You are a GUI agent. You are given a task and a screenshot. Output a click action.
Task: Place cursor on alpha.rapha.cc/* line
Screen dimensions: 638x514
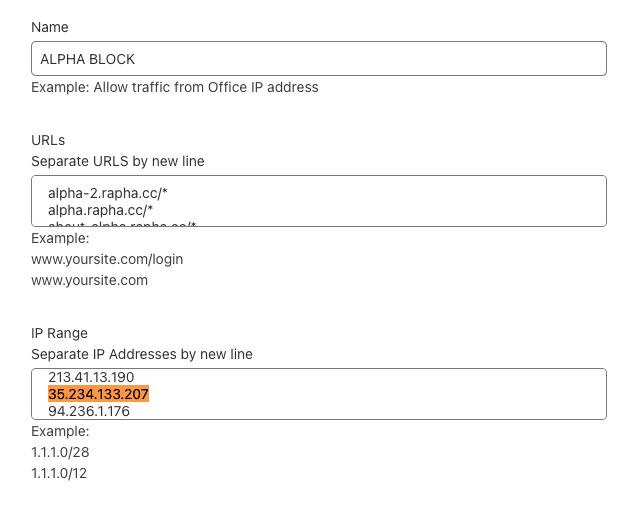pos(100,209)
